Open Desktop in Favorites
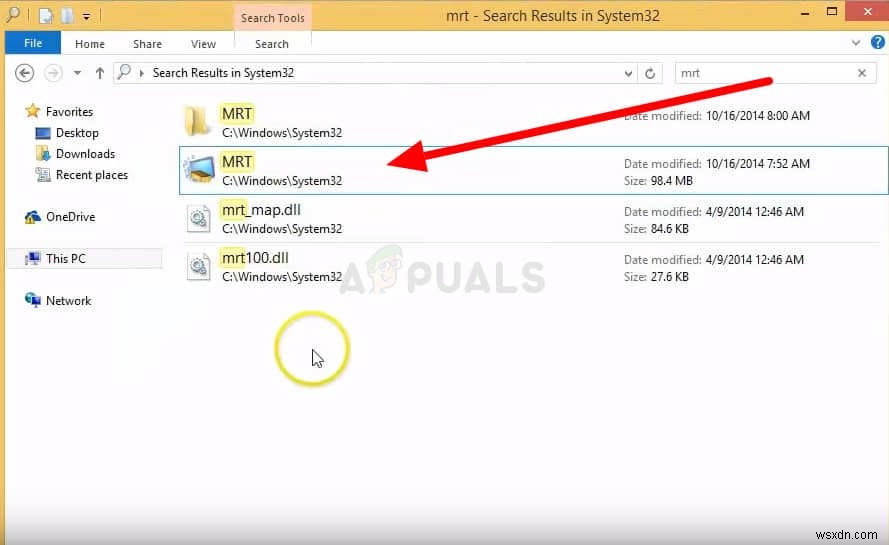This screenshot has height=545, width=889. 77,133
